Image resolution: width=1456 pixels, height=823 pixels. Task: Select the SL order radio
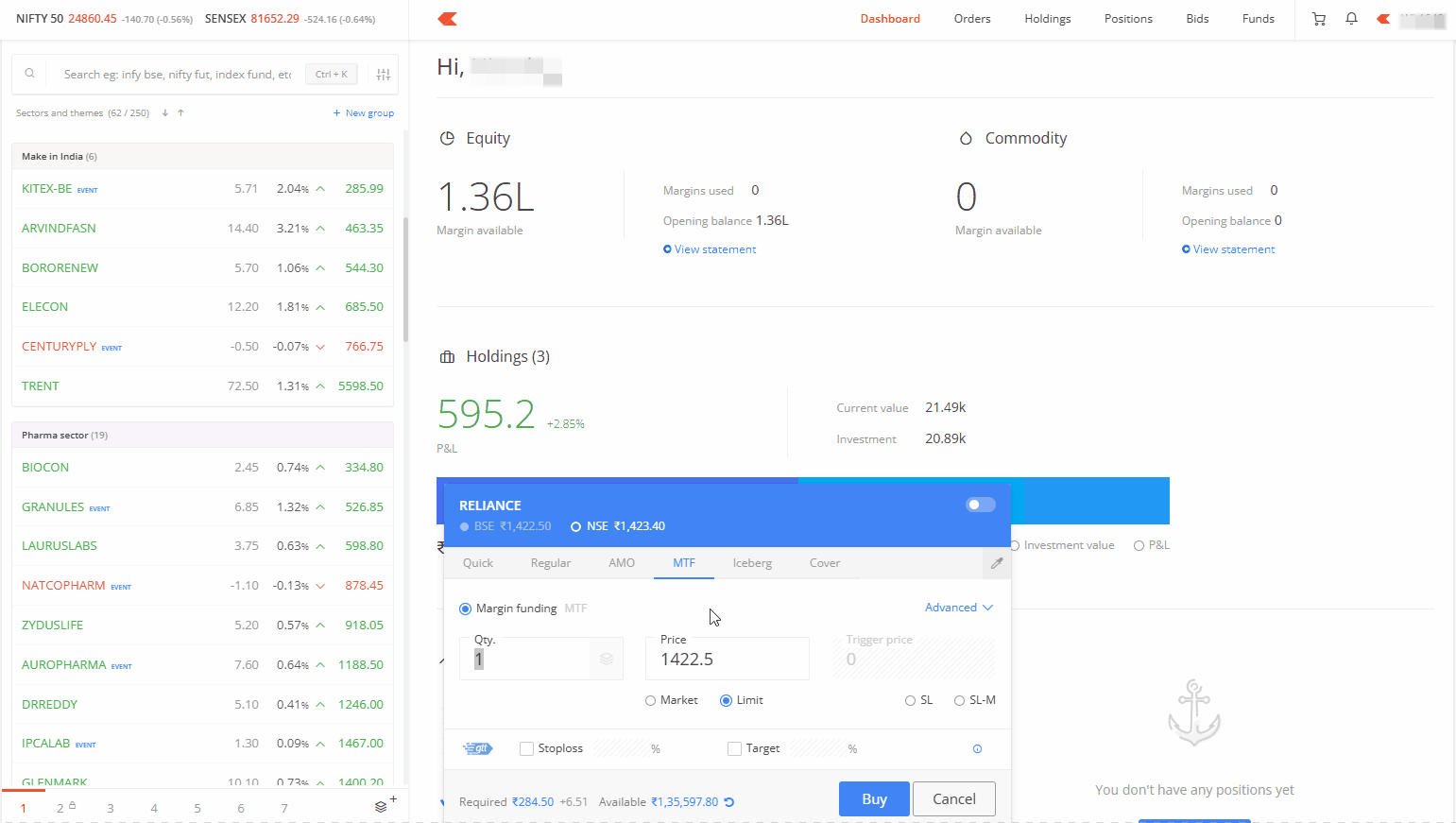(x=910, y=700)
